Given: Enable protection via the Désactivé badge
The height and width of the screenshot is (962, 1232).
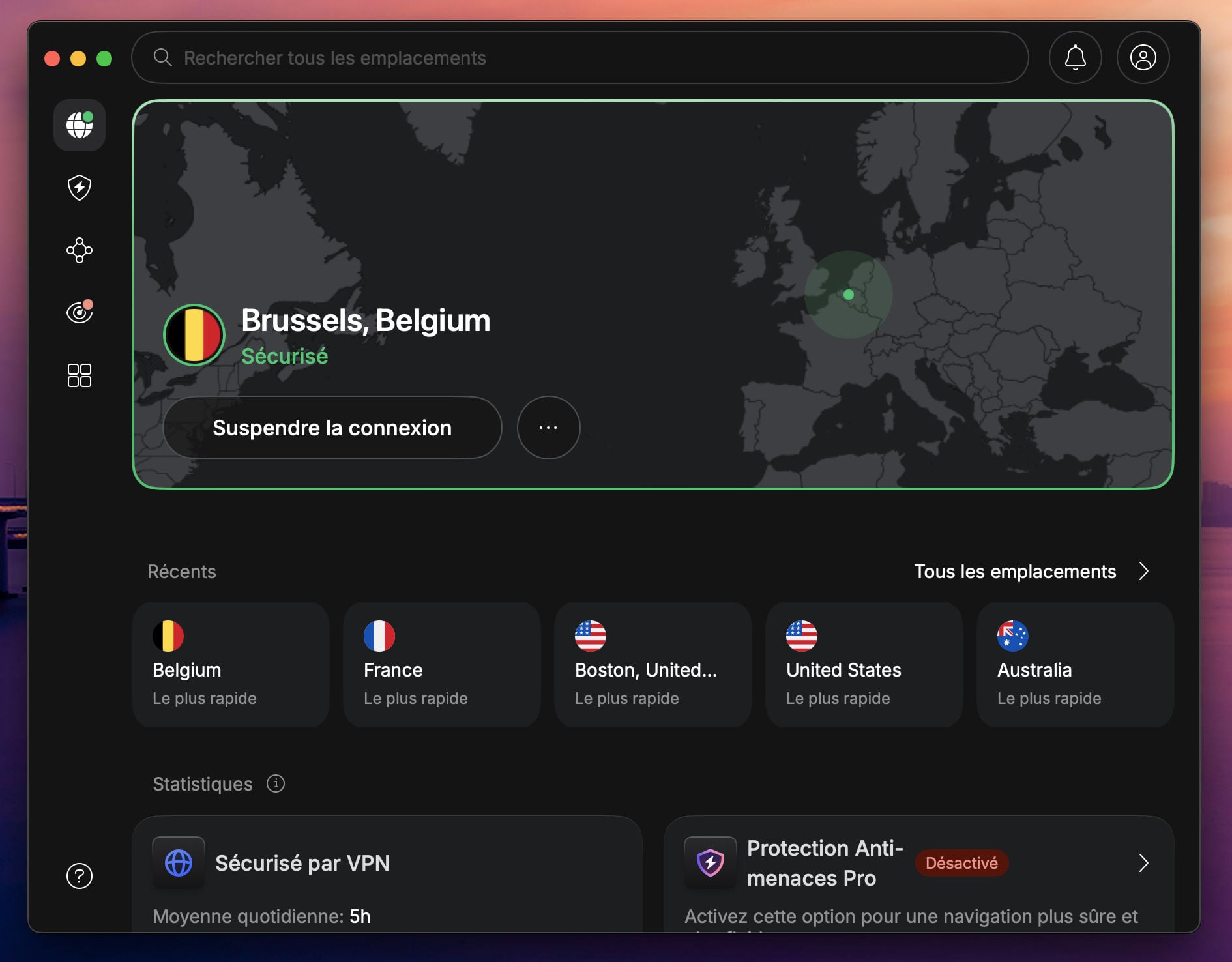Looking at the screenshot, I should [961, 863].
